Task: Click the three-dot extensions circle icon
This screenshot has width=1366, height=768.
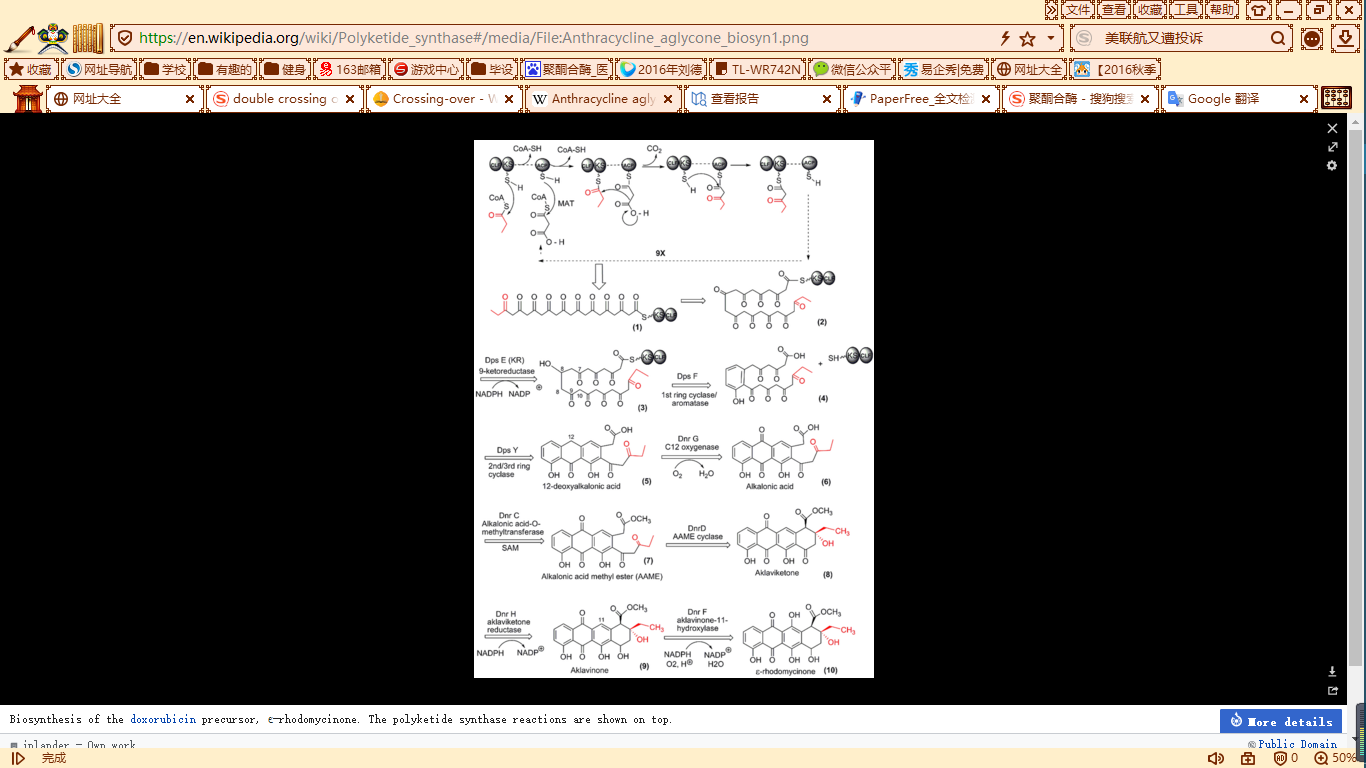Action: [1312, 39]
